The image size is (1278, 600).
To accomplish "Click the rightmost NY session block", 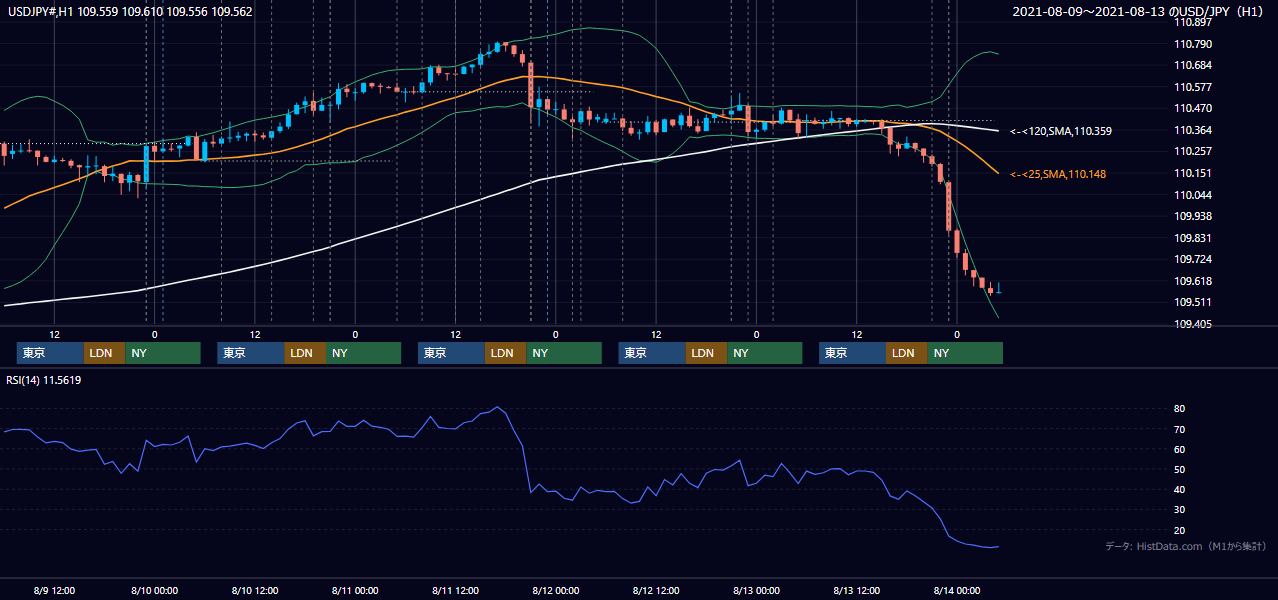I will 965,353.
